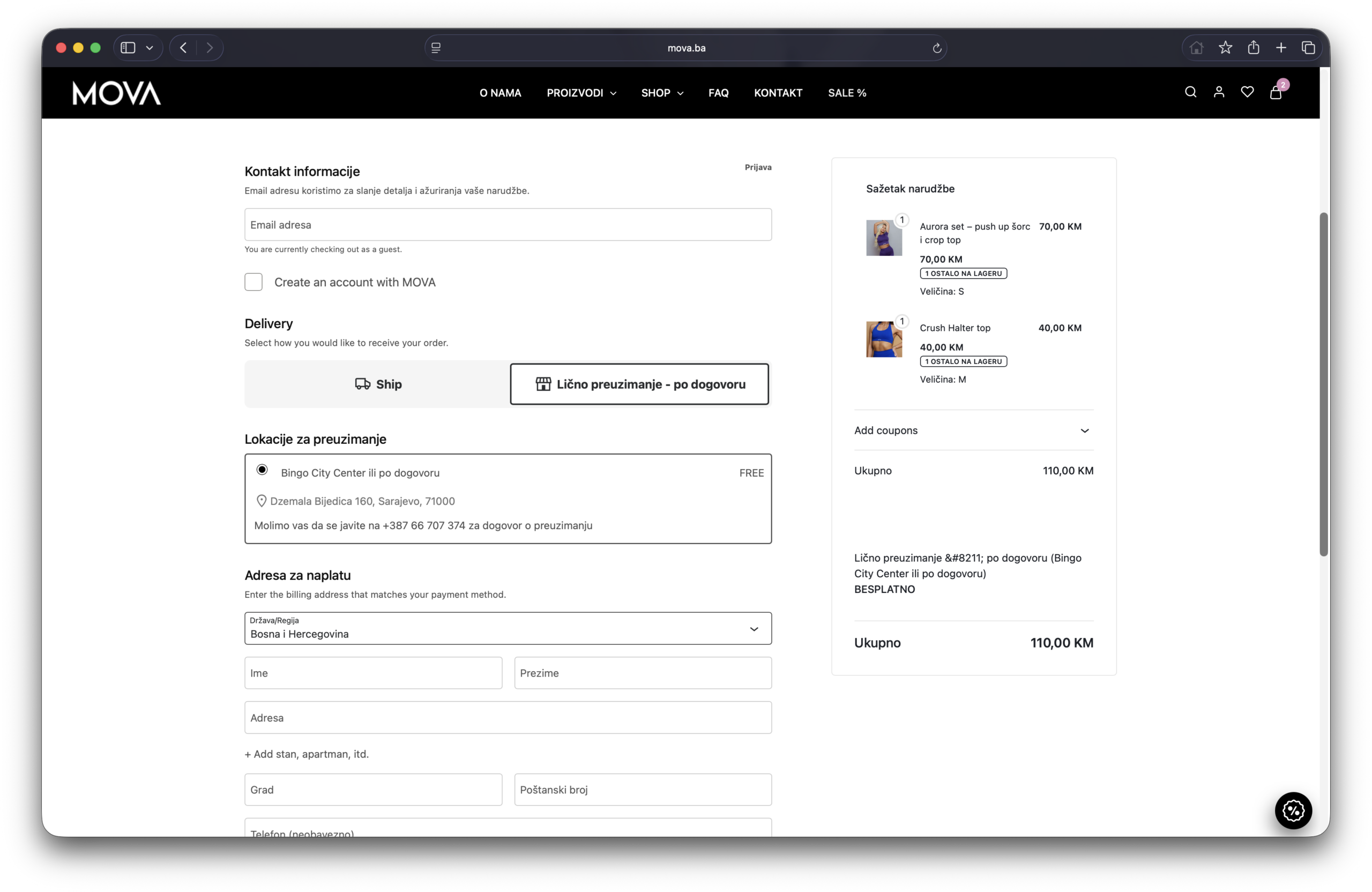Click '+ Add stan, apartman, itd.' link

(x=307, y=754)
